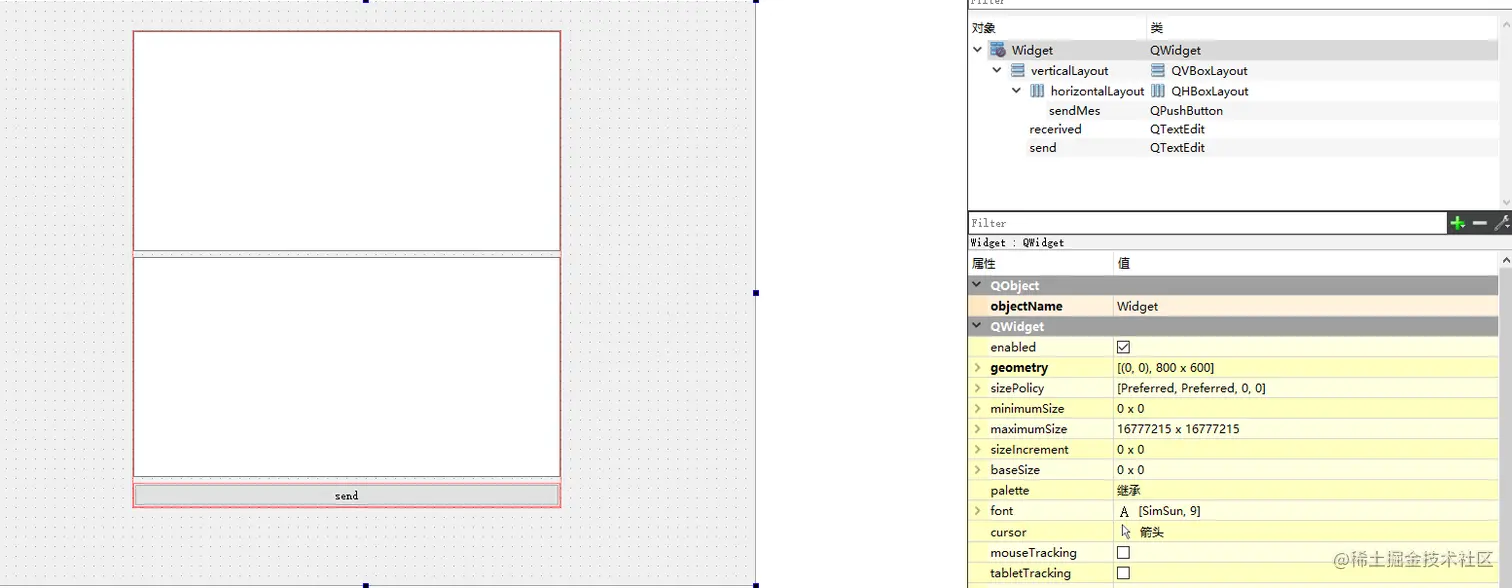
Task: Collapse the QWidget property section
Action: 977,326
